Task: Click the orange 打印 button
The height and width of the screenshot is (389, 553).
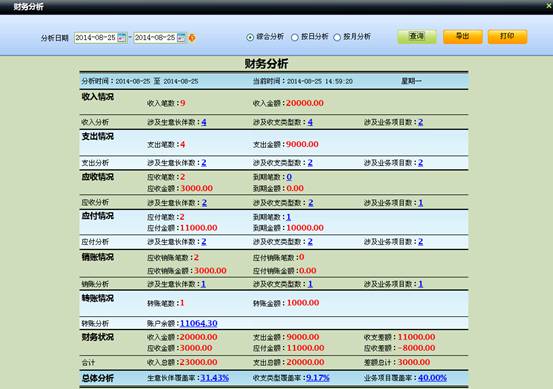Action: pyautogui.click(x=508, y=37)
